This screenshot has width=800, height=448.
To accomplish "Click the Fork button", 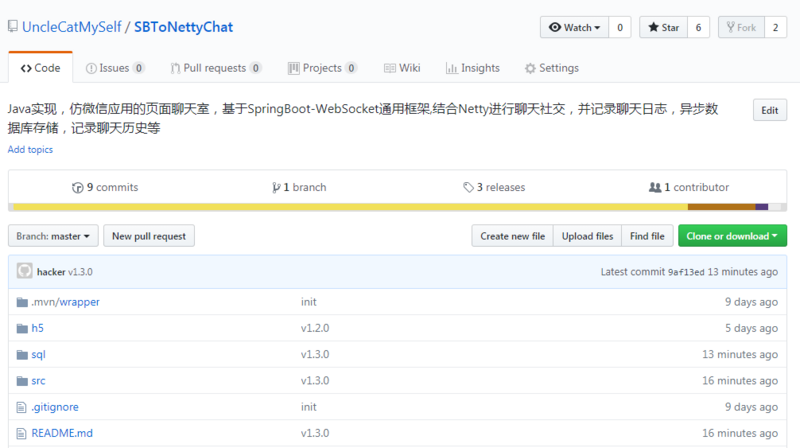I will point(741,27).
